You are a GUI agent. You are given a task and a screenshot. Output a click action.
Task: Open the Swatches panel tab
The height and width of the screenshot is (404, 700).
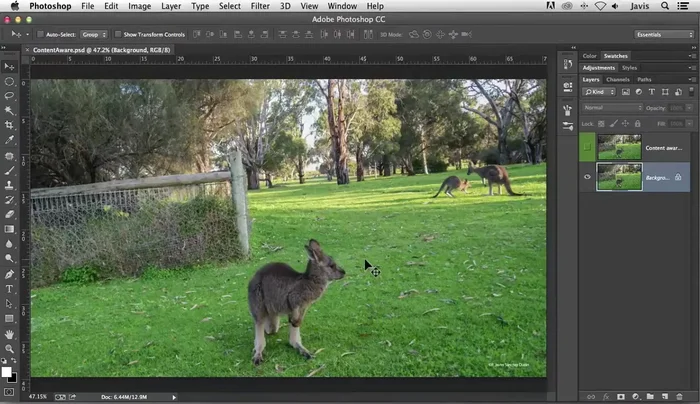point(615,56)
